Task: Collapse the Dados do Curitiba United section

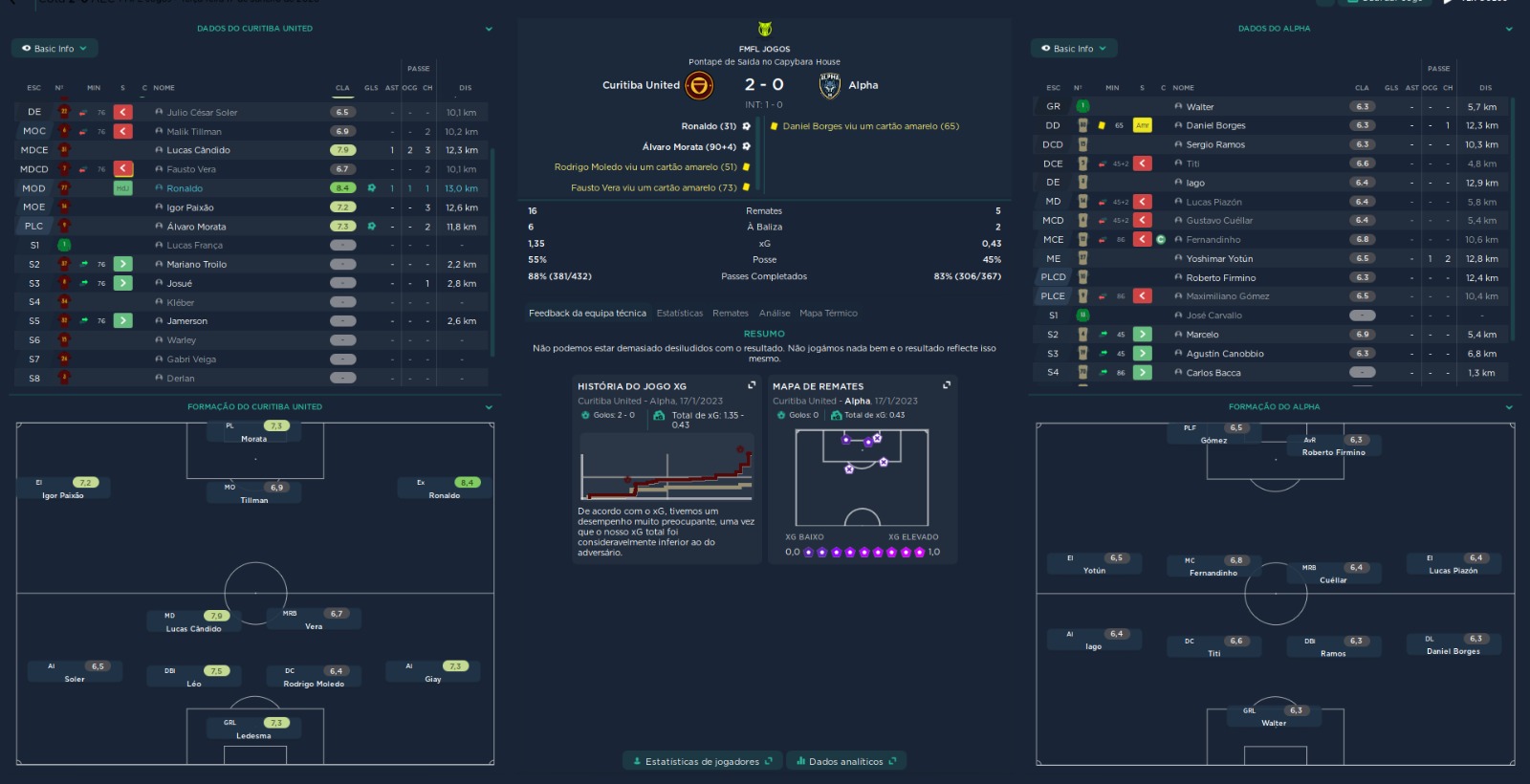Action: pyautogui.click(x=489, y=29)
